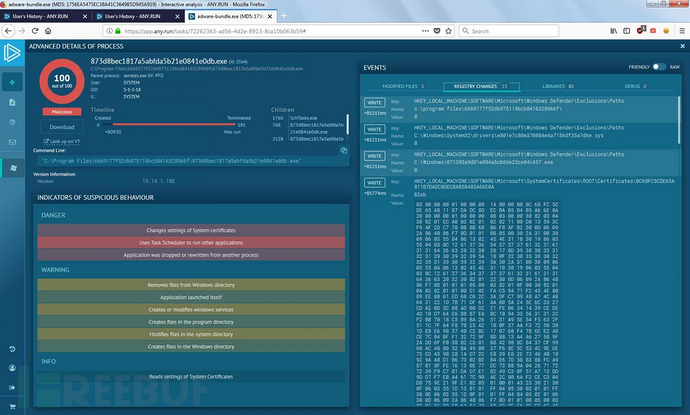Toggle the Friendly/Raw switch
The height and width of the screenshot is (415, 690).
(660, 67)
